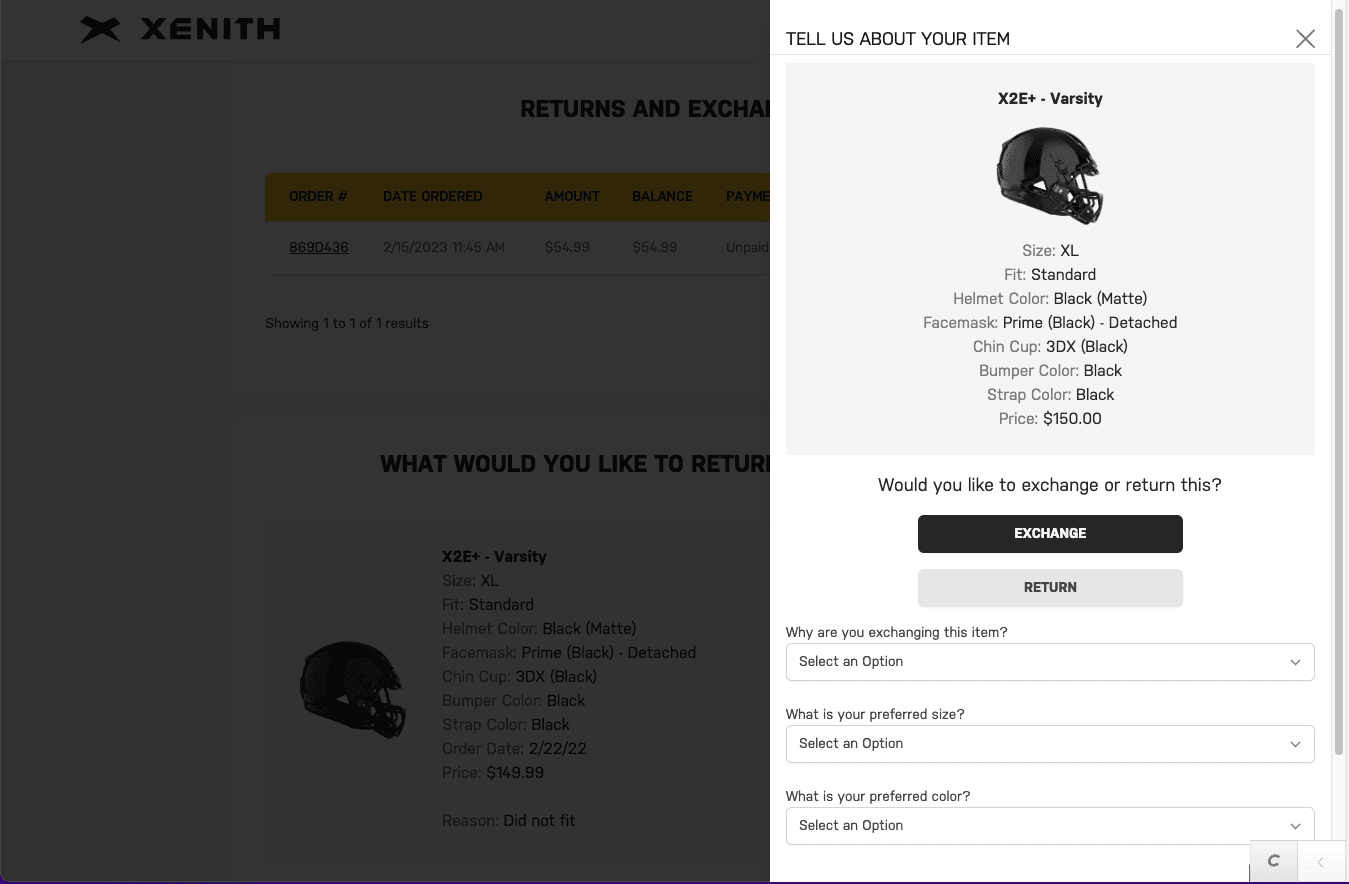Click the C-shaped widget icon at bottom right
This screenshot has width=1349, height=884.
pyautogui.click(x=1273, y=861)
